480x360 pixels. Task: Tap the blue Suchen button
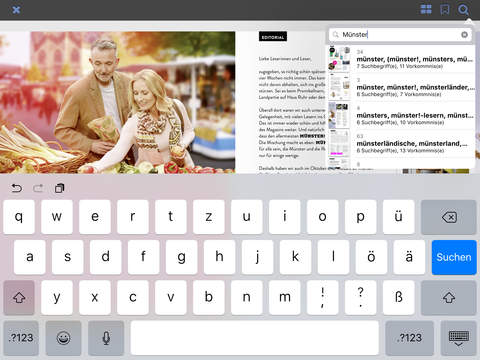point(454,257)
